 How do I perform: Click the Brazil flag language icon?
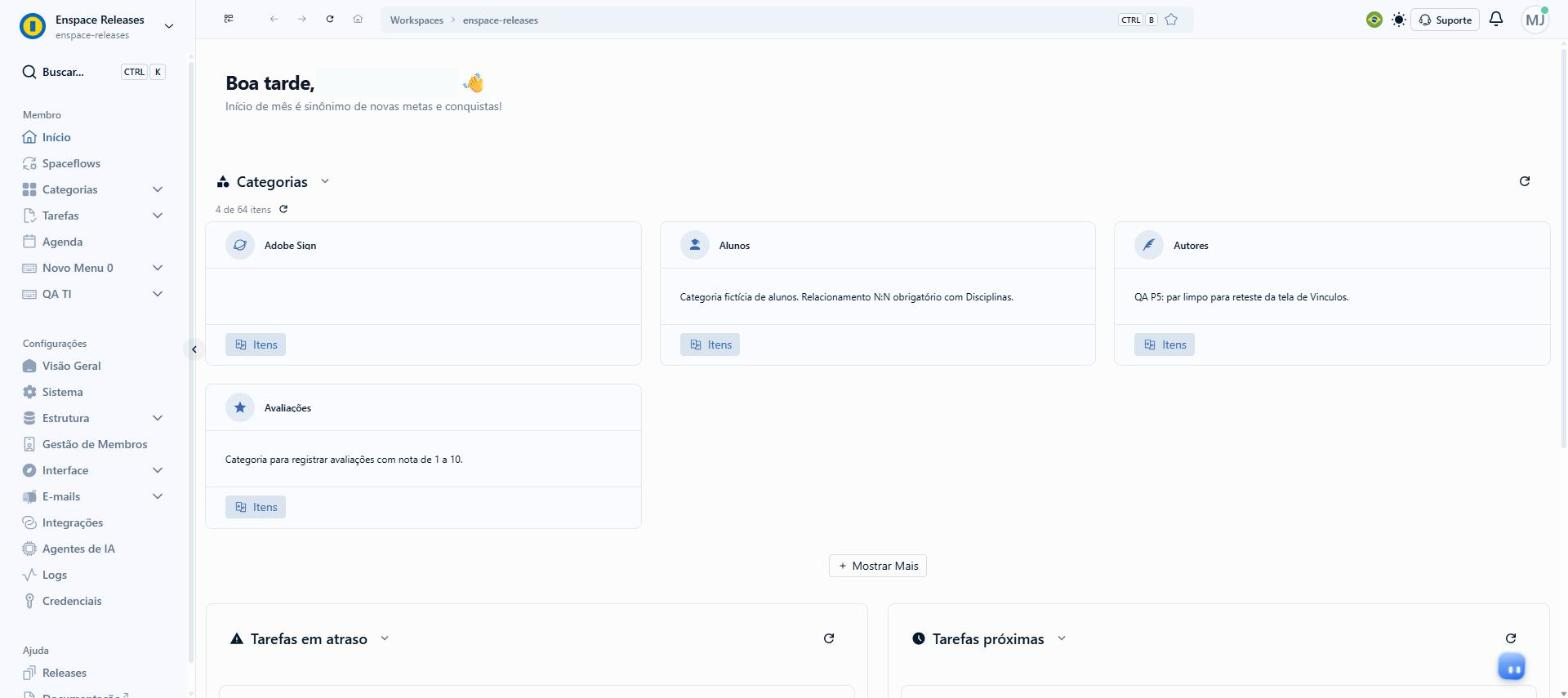coord(1374,19)
